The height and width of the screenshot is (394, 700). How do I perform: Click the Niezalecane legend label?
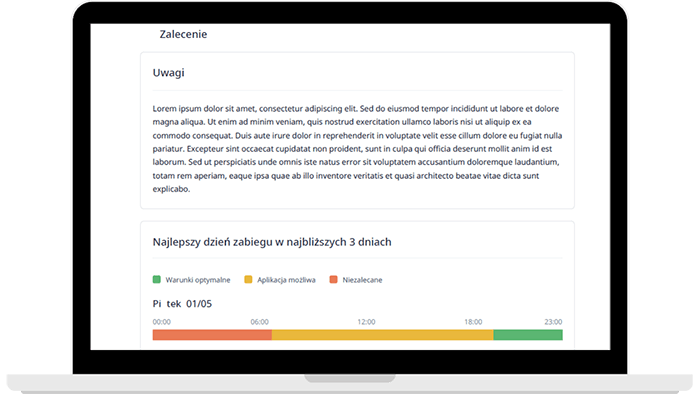coord(362,280)
